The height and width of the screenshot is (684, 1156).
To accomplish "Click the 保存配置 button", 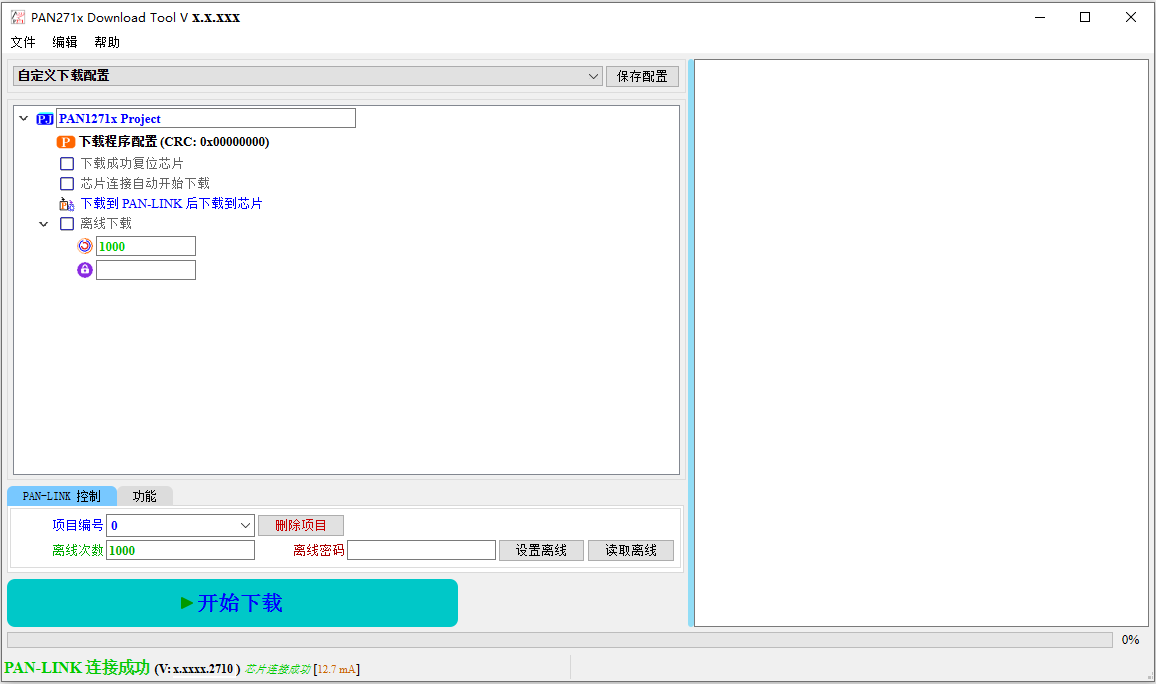I will (x=642, y=76).
